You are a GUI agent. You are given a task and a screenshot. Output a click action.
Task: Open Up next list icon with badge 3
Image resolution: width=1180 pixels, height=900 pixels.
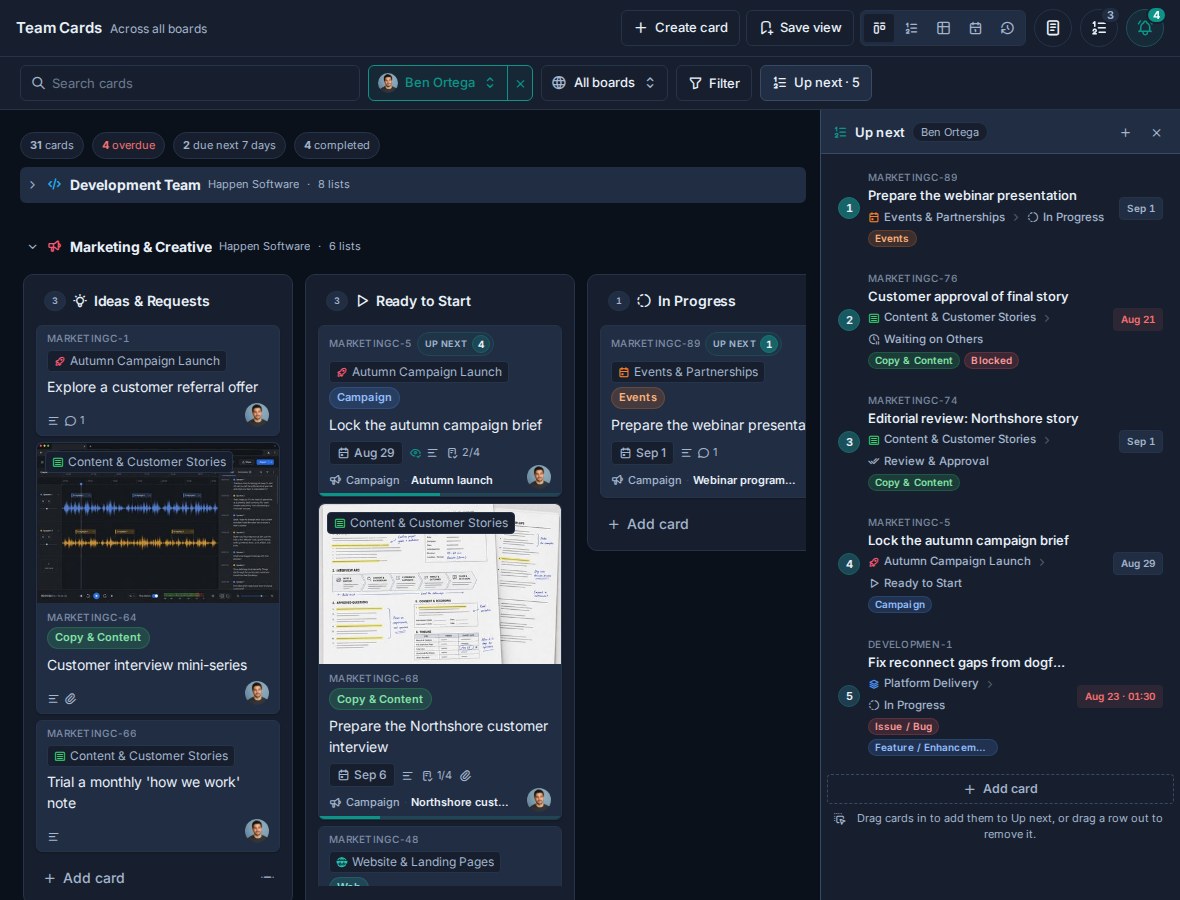coord(1099,28)
